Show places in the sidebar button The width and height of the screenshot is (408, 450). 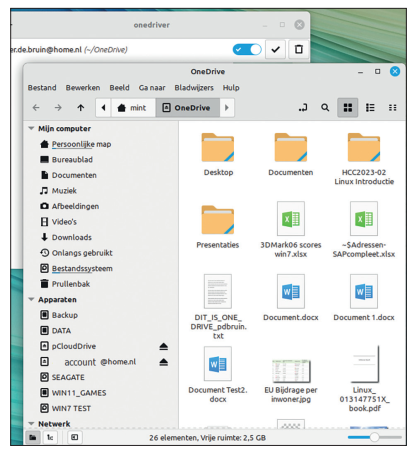(33, 437)
